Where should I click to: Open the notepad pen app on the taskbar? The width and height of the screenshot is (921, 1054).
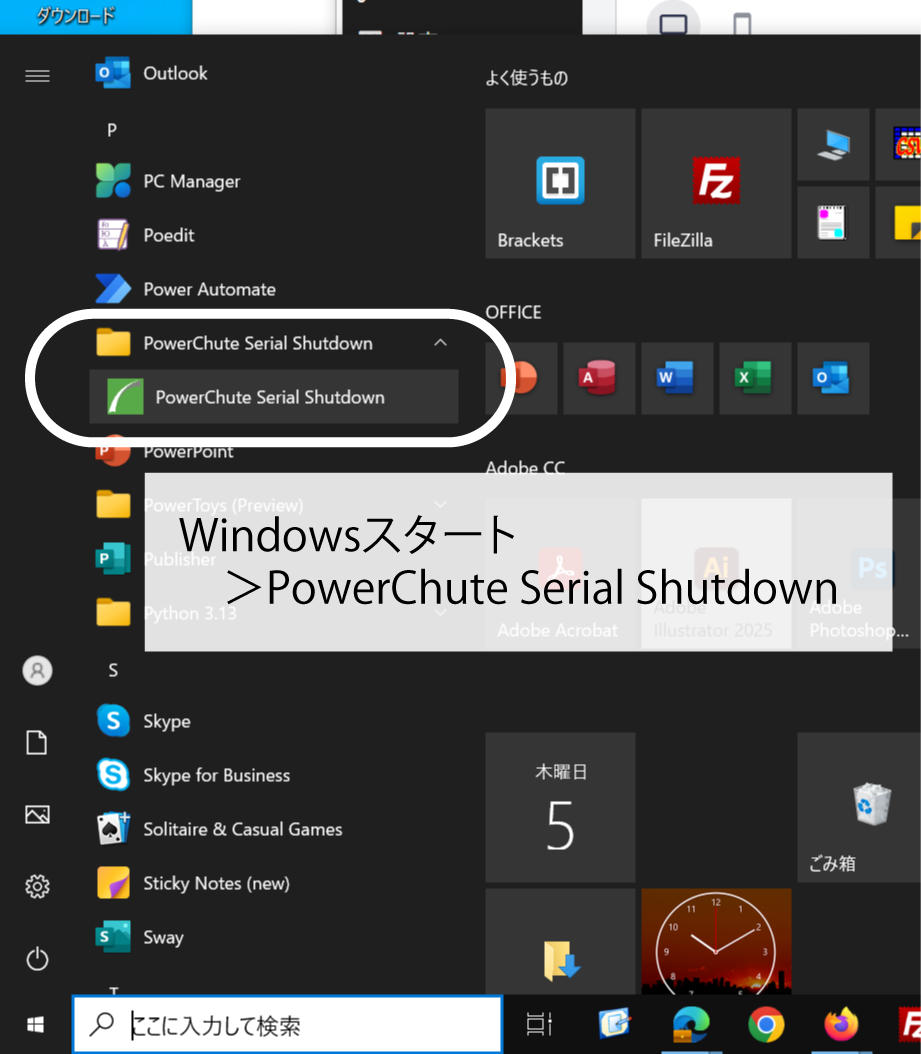point(615,1024)
